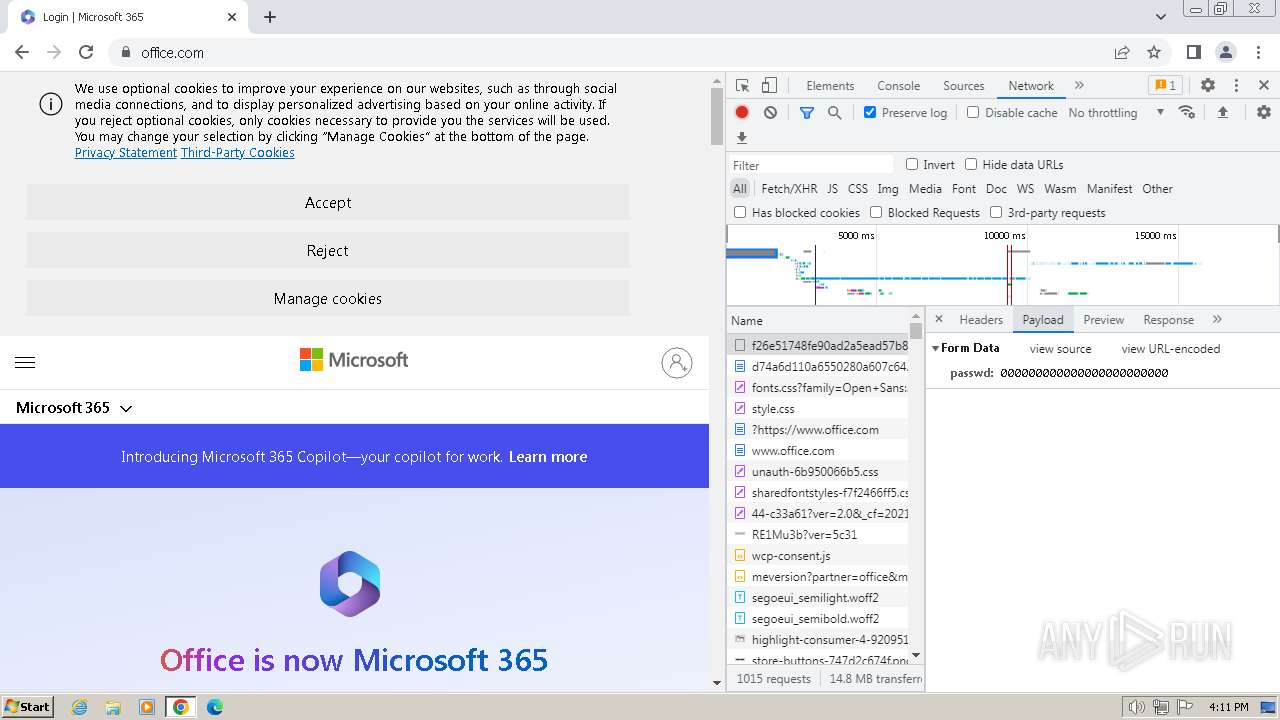Open DevTools three-dot customize menu
Screen dimensions: 1280x720
[x=1236, y=86]
